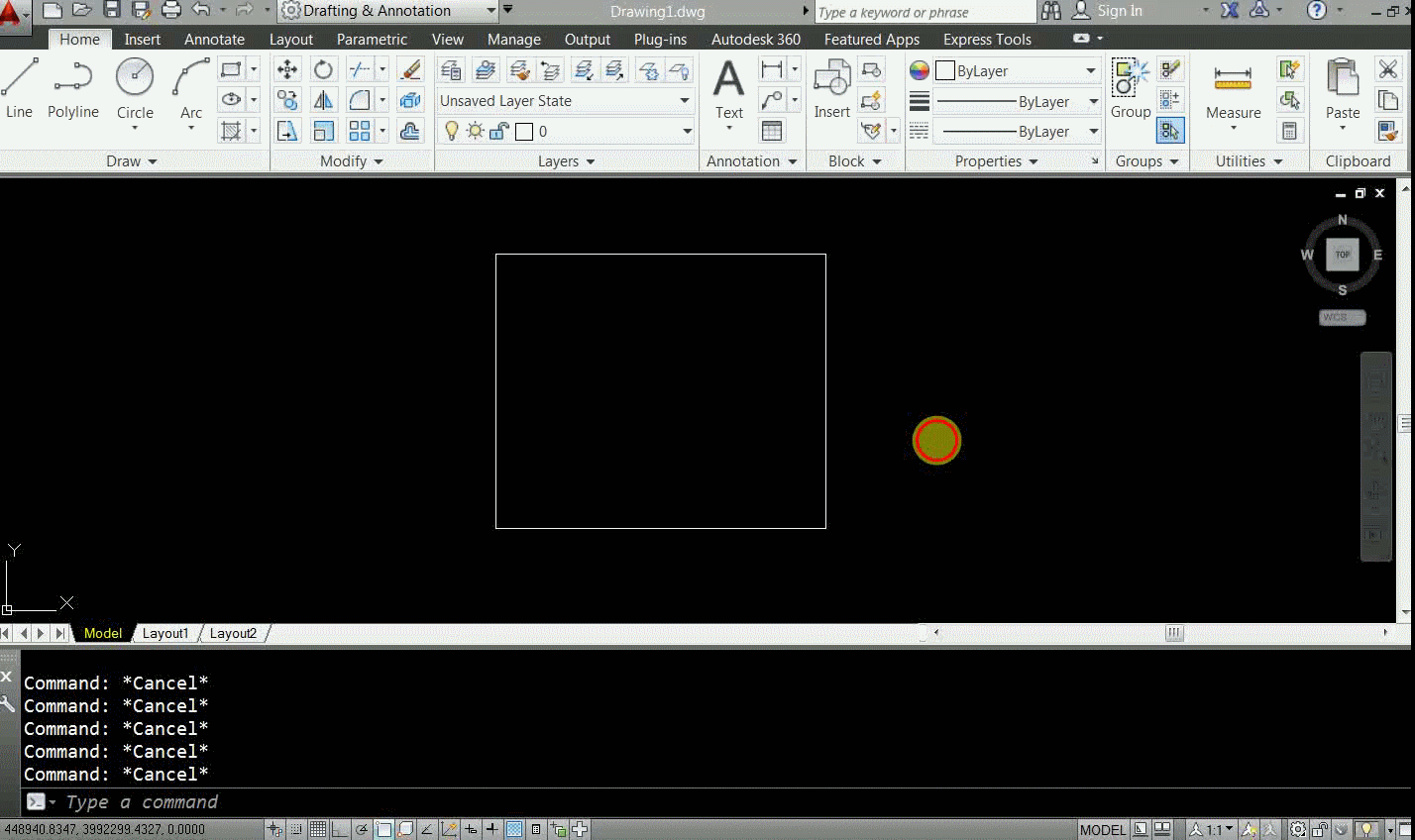1415x840 pixels.
Task: Open the layer 0 dropdown list
Action: point(565,131)
